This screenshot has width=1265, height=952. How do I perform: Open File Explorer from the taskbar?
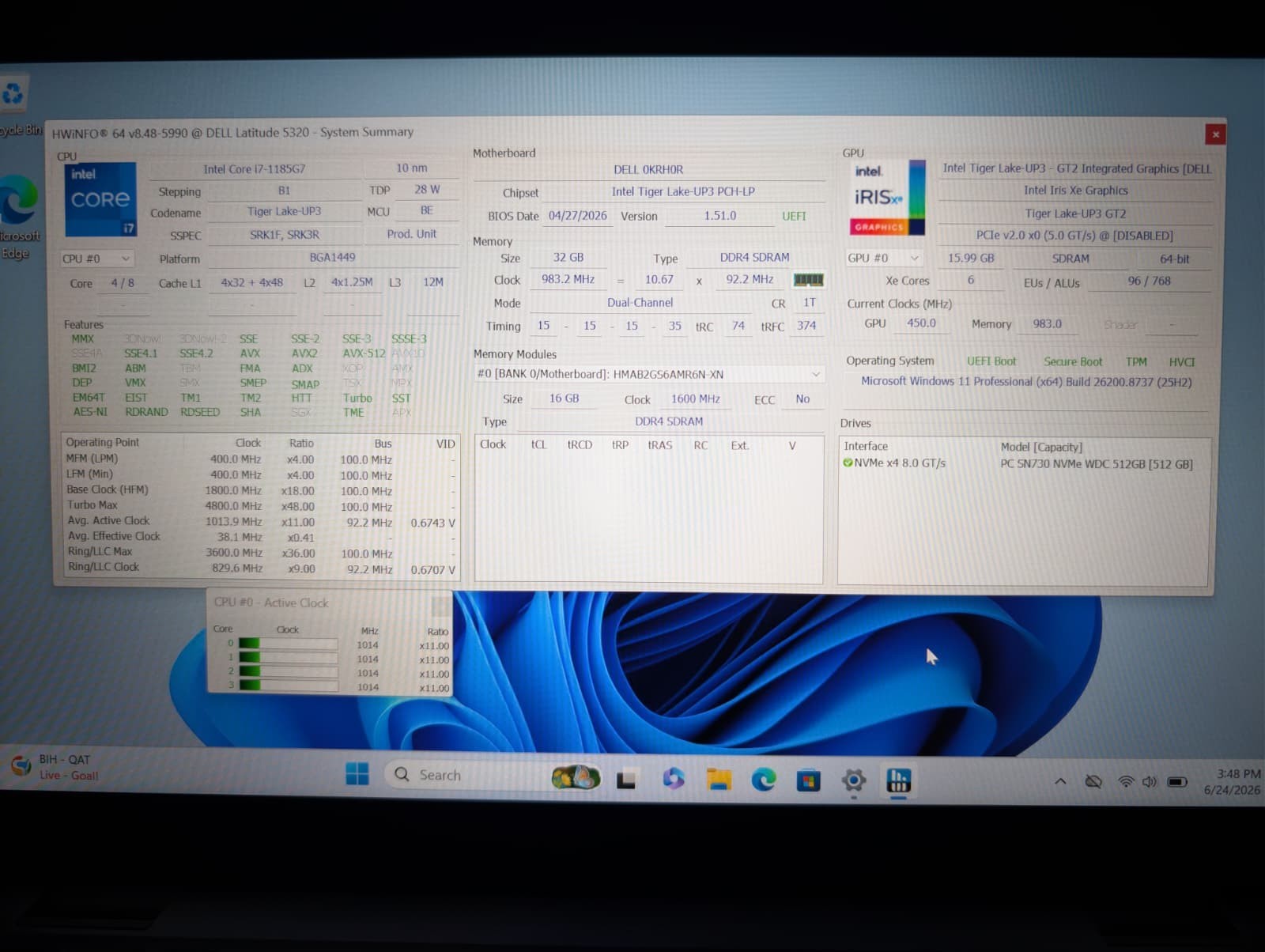(719, 780)
